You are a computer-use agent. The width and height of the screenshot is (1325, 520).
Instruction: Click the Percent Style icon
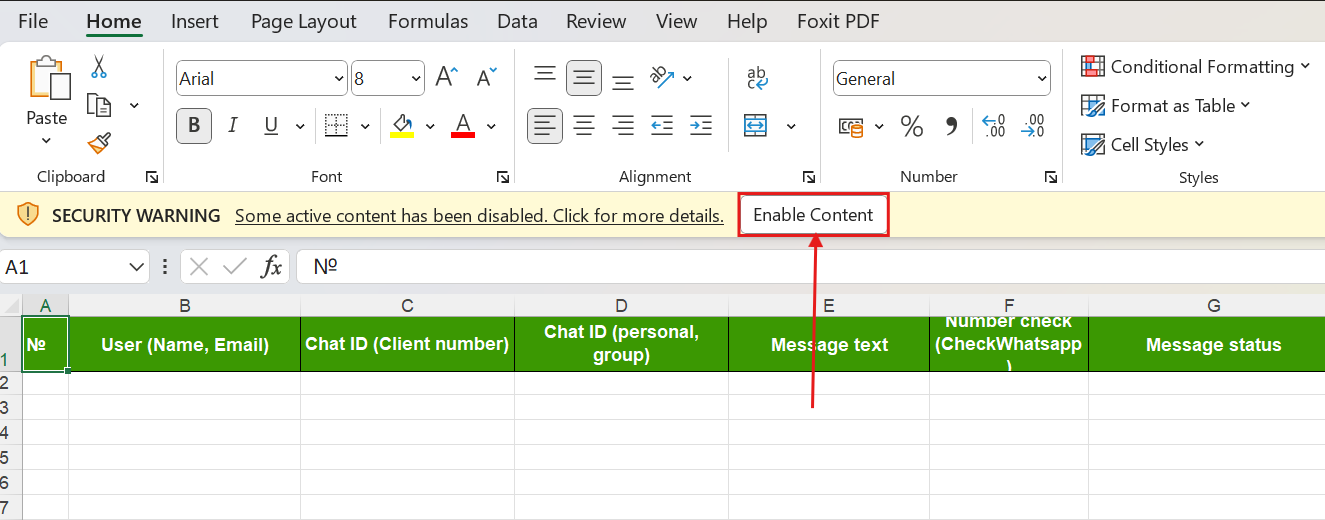[x=911, y=126]
